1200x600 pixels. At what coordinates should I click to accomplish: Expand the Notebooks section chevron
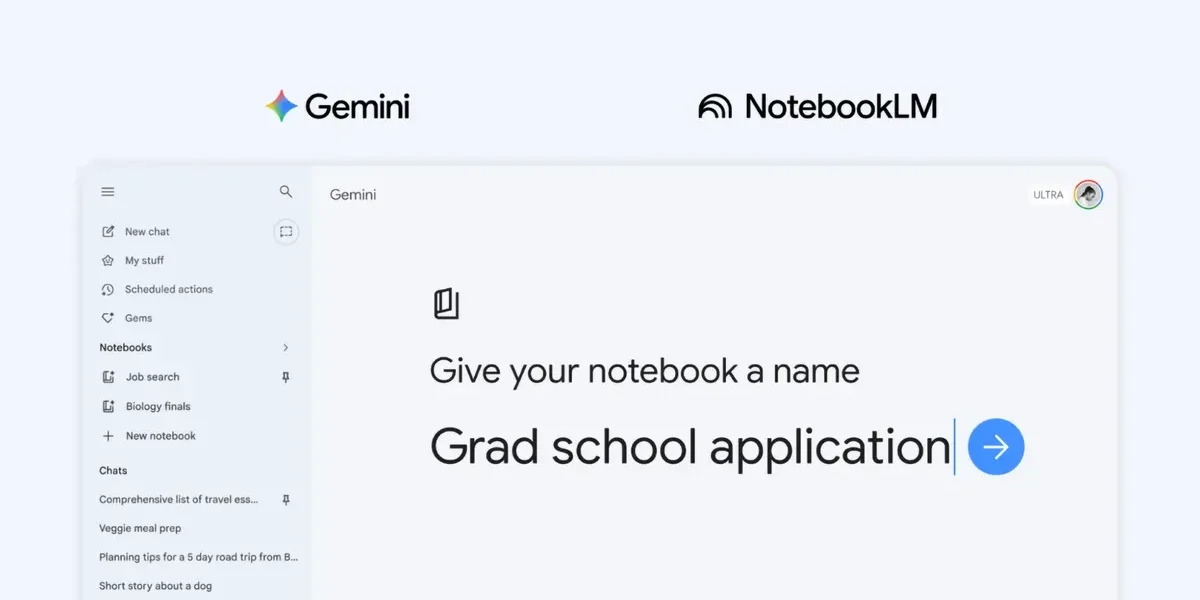(285, 347)
